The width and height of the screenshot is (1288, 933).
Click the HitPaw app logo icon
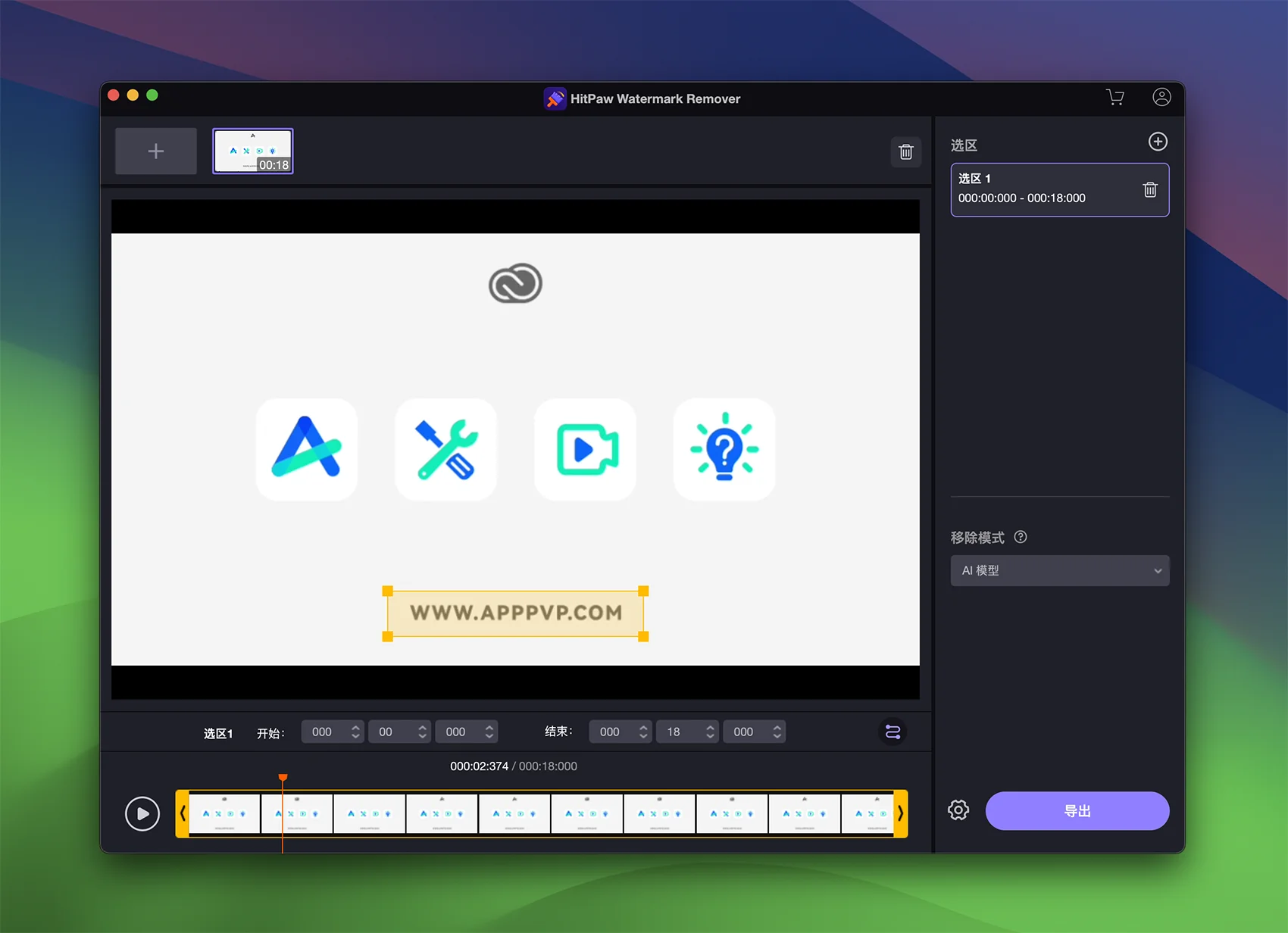point(555,98)
